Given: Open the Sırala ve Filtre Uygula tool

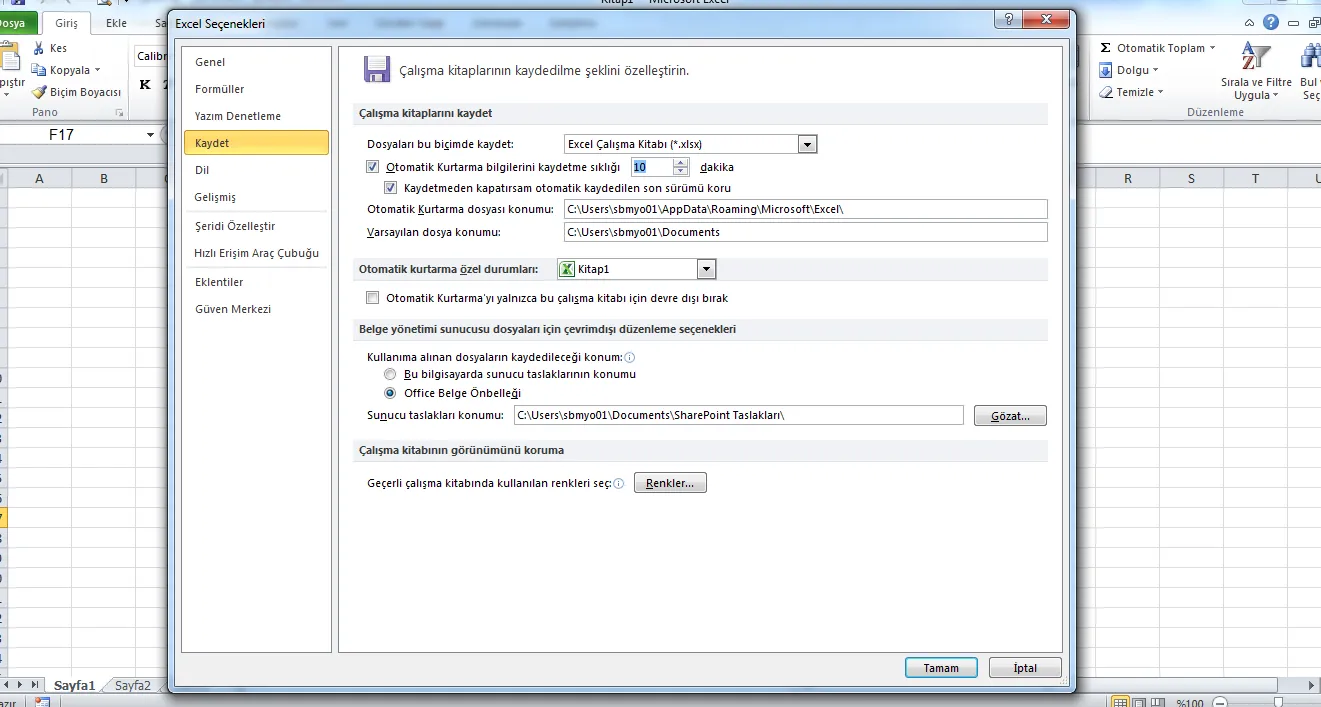Looking at the screenshot, I should tap(1256, 71).
